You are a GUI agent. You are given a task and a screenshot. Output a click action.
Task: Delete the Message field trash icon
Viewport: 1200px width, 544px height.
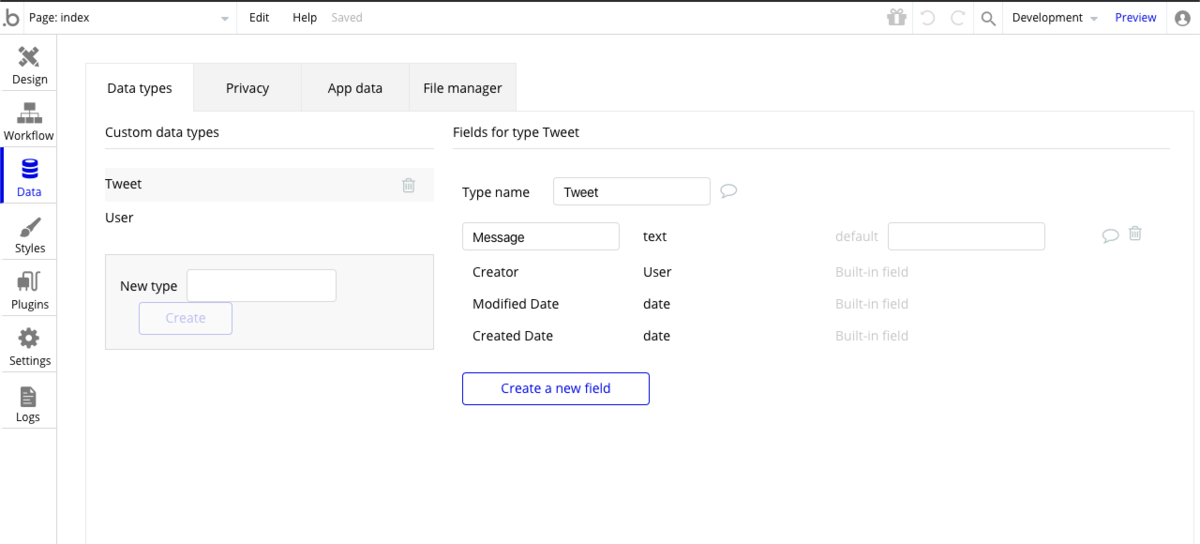[1135, 233]
